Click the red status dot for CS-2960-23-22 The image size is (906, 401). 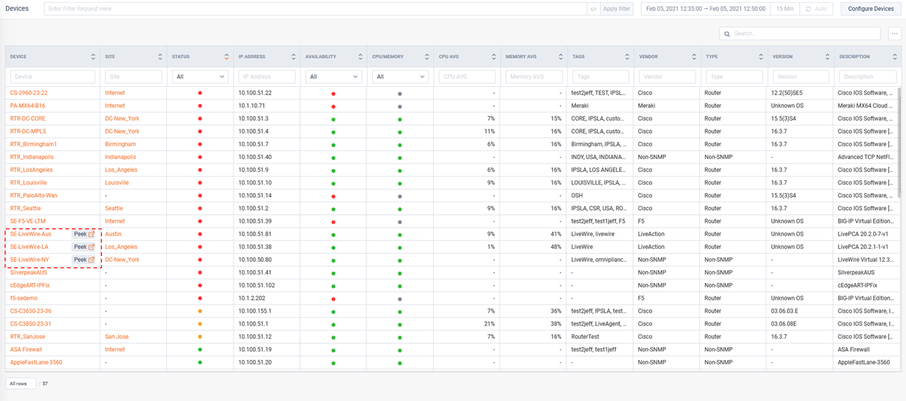pos(200,92)
